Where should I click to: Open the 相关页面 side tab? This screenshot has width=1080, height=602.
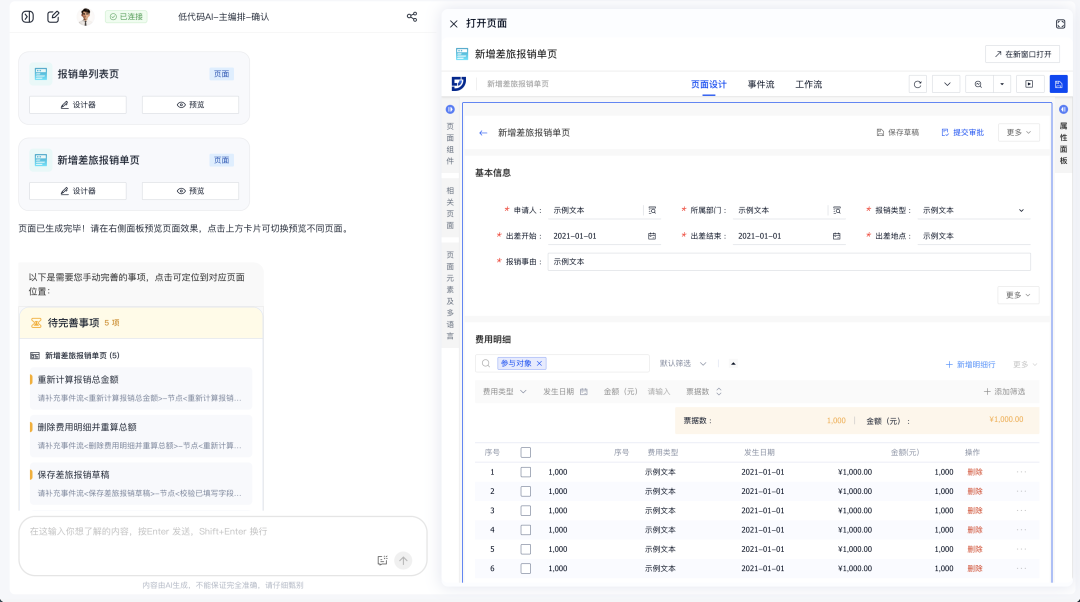tap(450, 207)
